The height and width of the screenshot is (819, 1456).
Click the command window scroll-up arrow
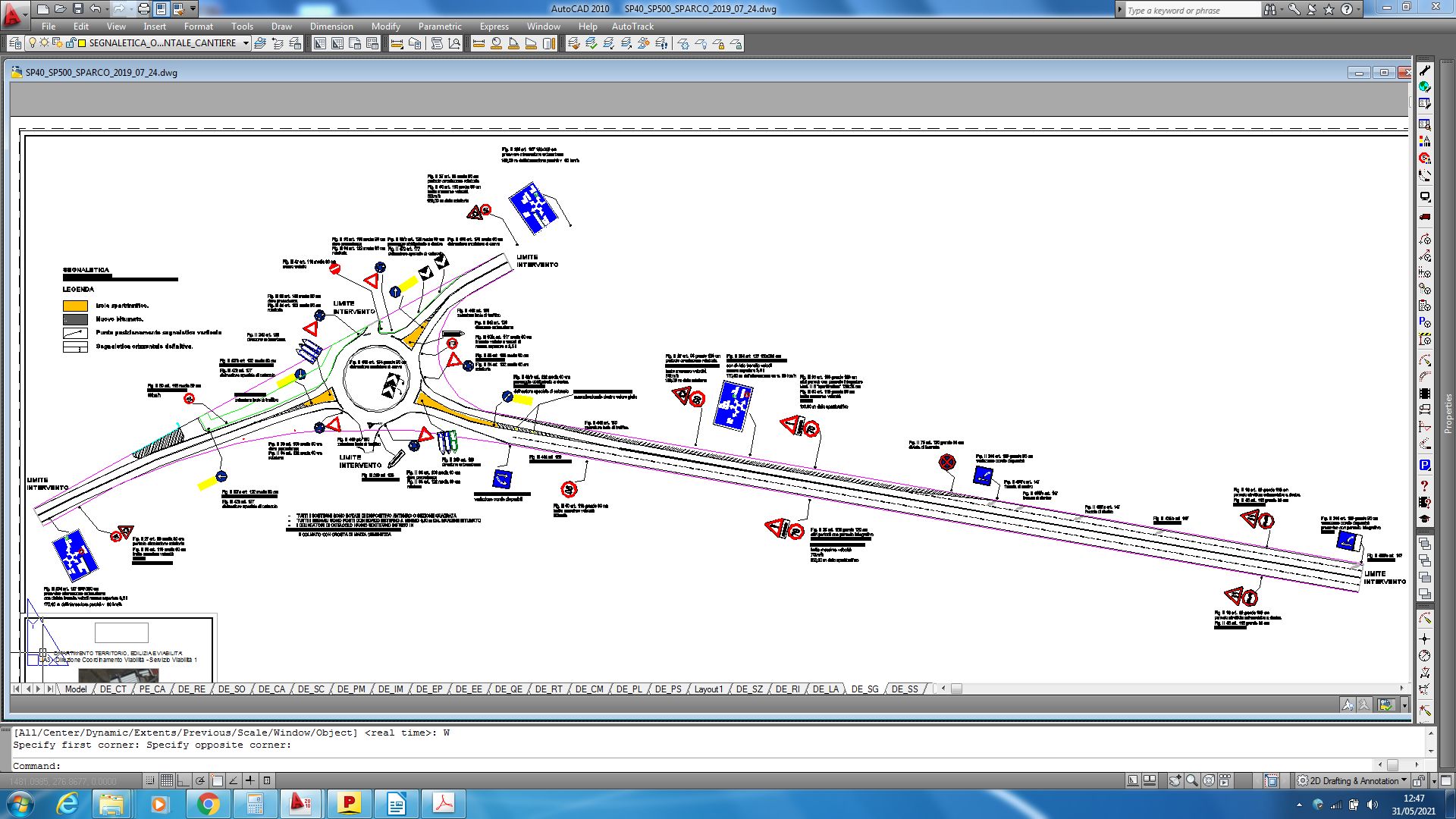(1432, 733)
